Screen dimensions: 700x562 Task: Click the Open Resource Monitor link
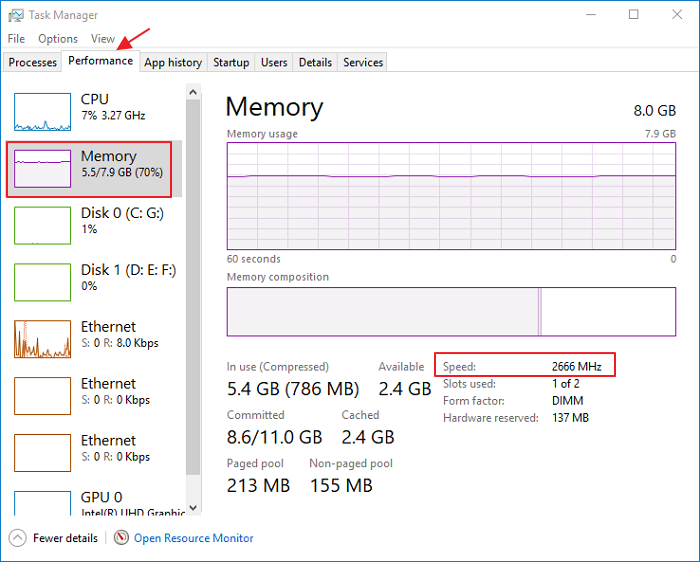pyautogui.click(x=194, y=538)
